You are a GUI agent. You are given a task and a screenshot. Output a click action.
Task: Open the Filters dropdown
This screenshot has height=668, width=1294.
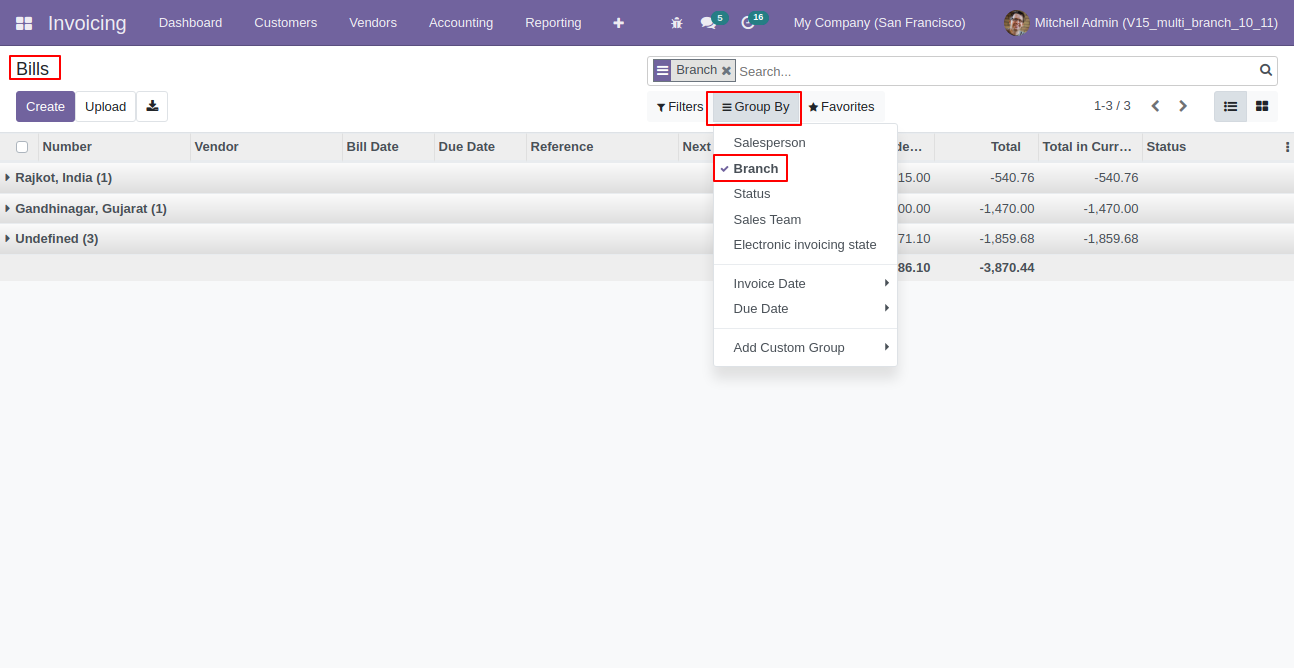680,107
